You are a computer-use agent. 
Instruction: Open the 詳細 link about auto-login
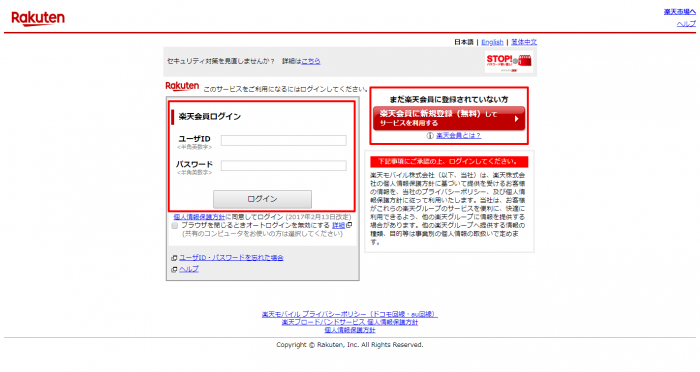tap(338, 226)
